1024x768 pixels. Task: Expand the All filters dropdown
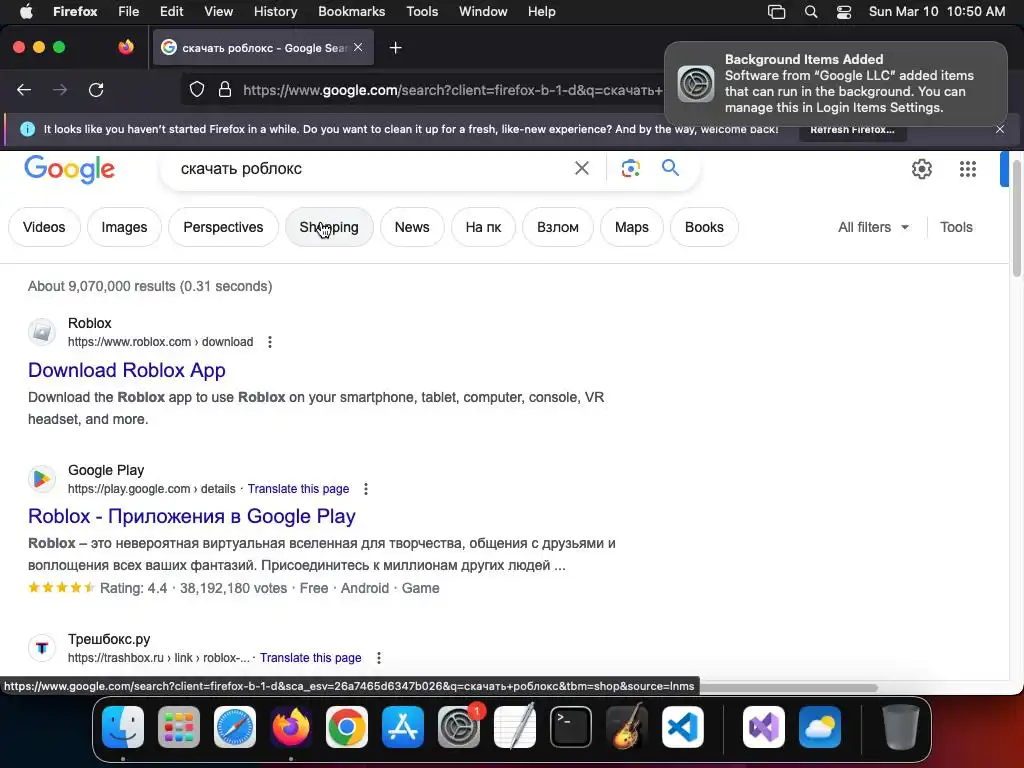tap(873, 227)
